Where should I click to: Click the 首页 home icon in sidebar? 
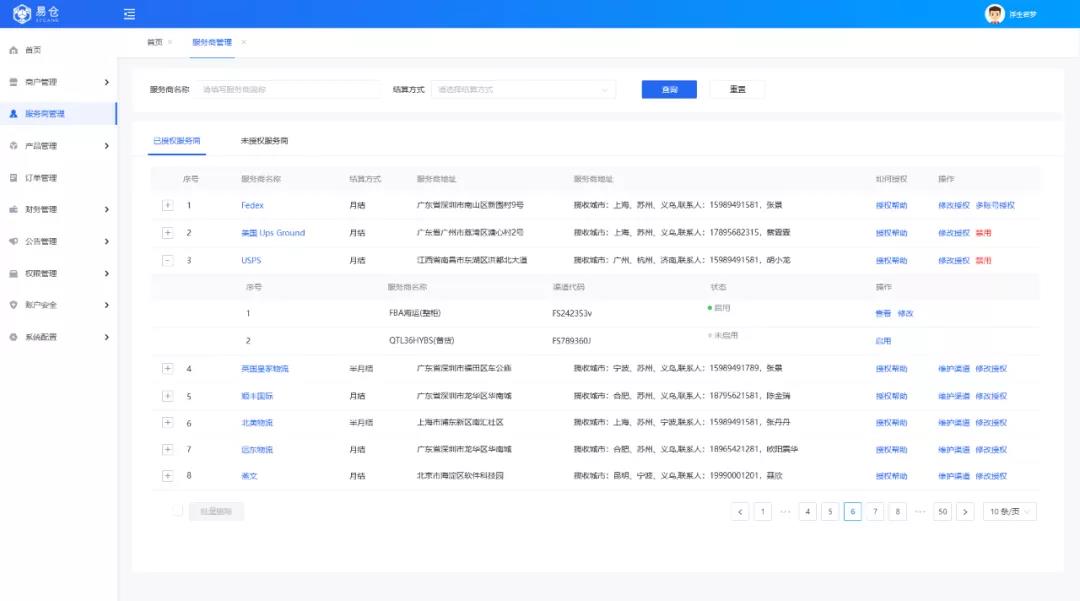14,50
